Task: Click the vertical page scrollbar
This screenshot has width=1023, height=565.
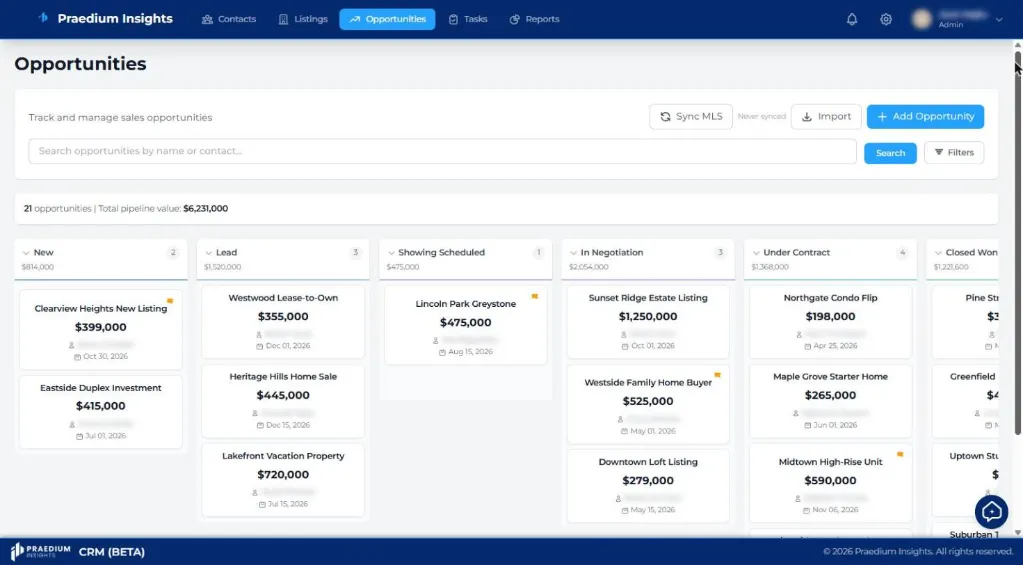Action: (x=1017, y=241)
